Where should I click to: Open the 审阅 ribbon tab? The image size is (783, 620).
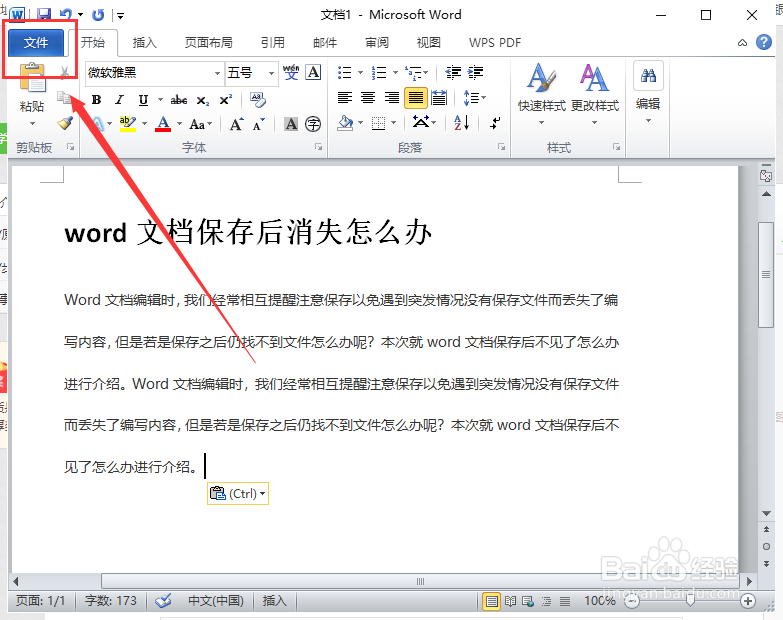(x=377, y=43)
